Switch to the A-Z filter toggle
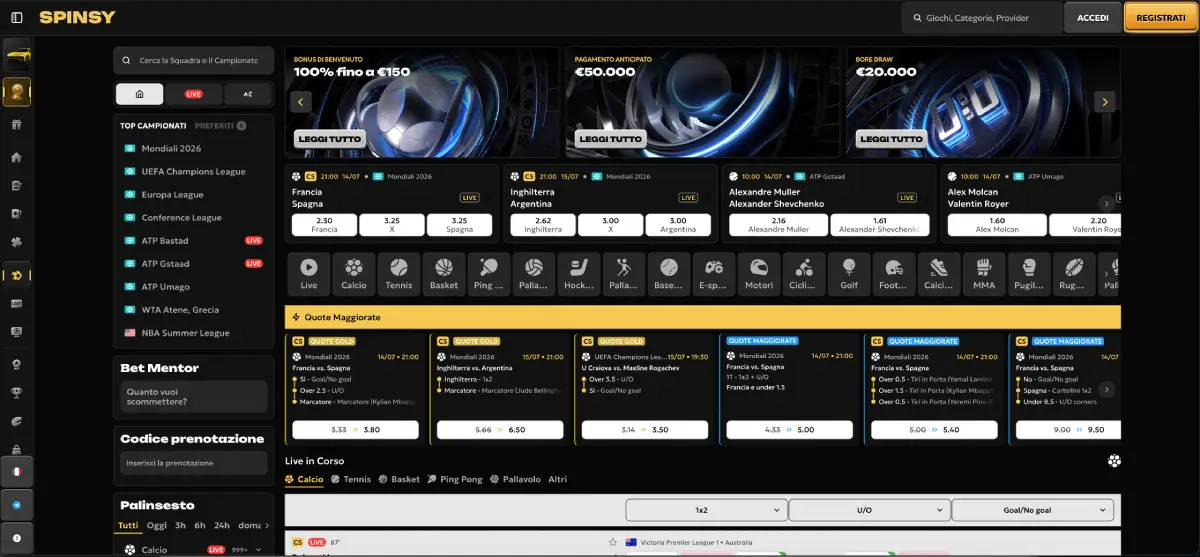This screenshot has height=557, width=1200. [x=248, y=94]
